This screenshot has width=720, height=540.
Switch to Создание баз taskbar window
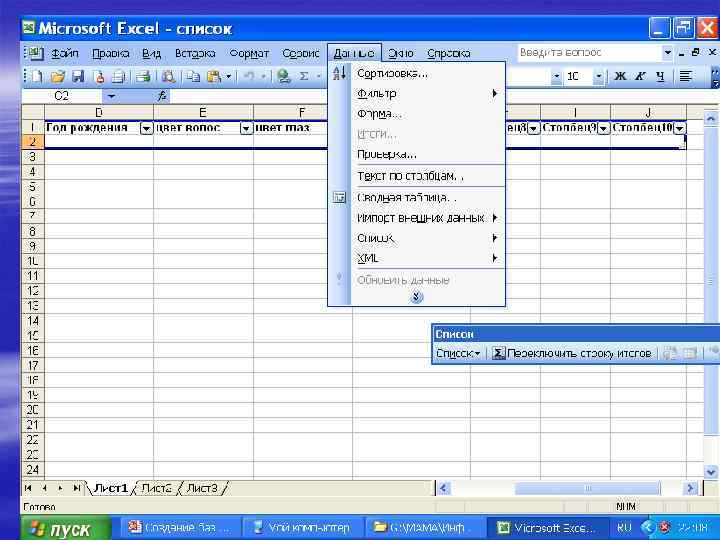(180, 528)
